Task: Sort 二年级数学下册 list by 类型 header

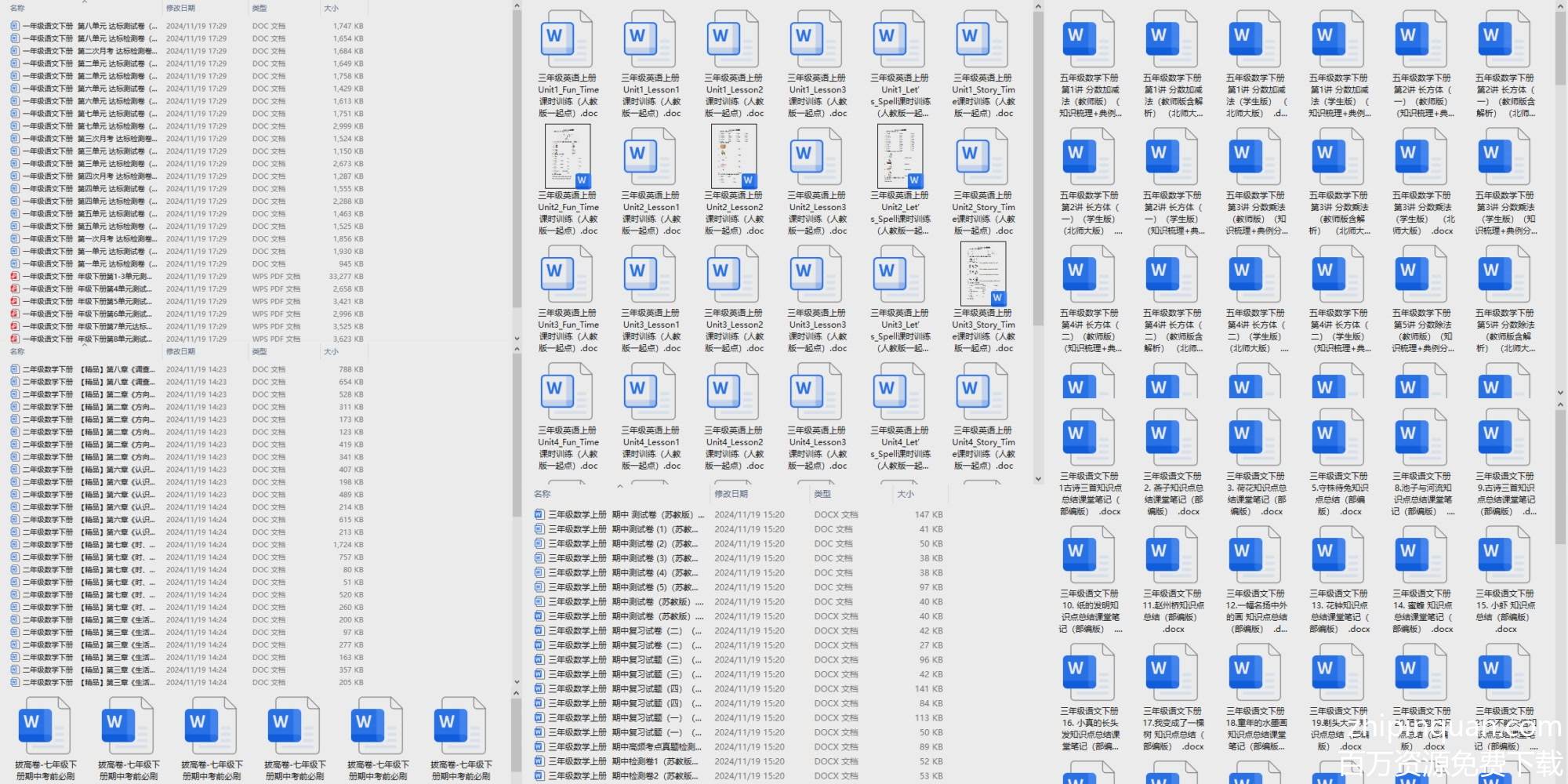Action: tap(260, 352)
